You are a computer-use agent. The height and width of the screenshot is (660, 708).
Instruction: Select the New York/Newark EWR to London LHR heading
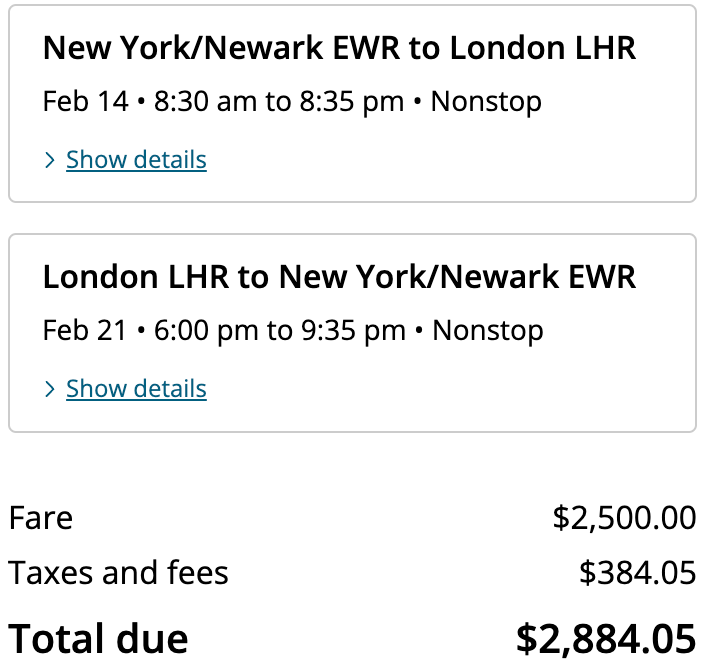coord(339,48)
